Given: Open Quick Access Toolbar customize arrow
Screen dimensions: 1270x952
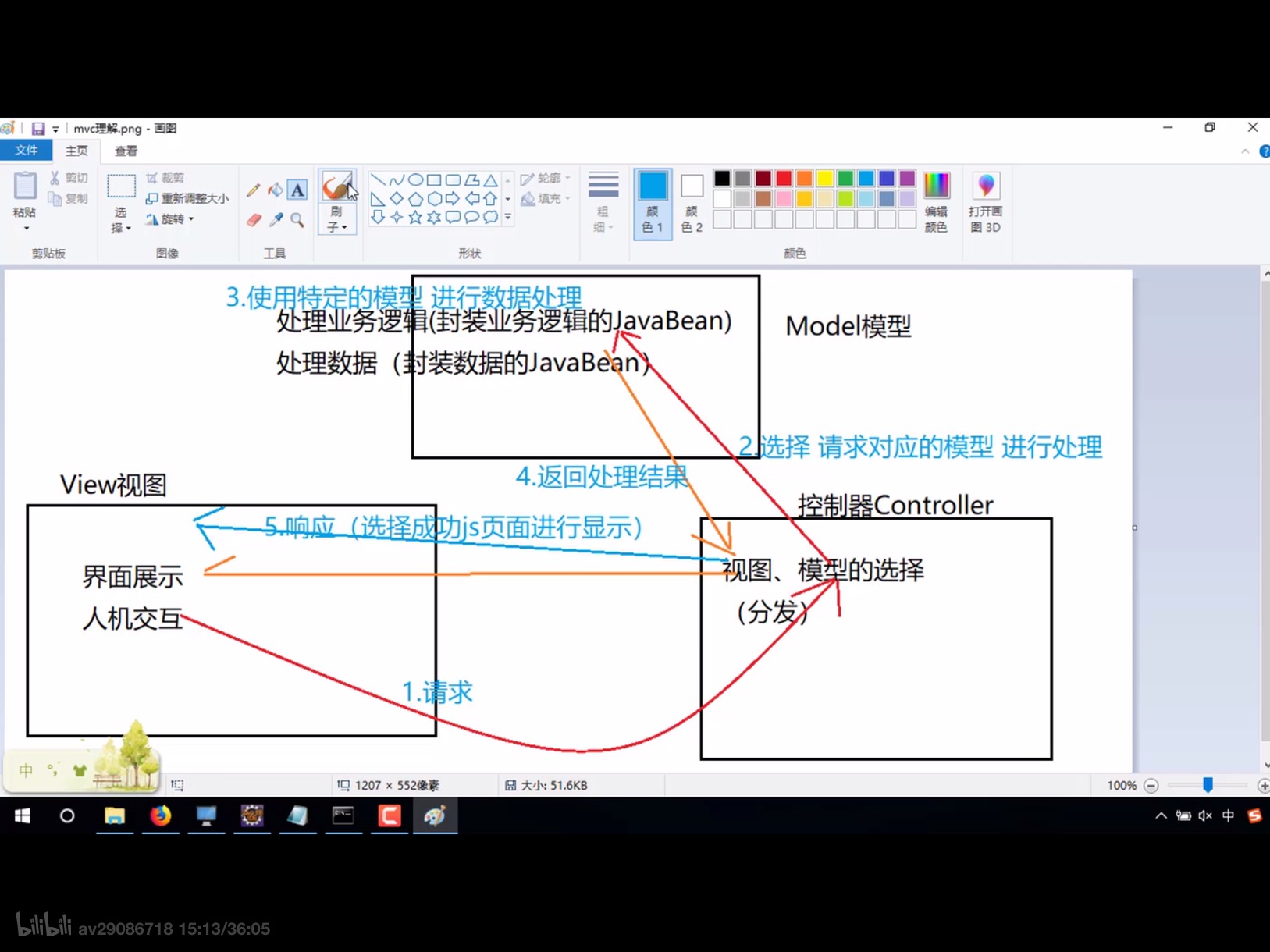Looking at the screenshot, I should 55,129.
